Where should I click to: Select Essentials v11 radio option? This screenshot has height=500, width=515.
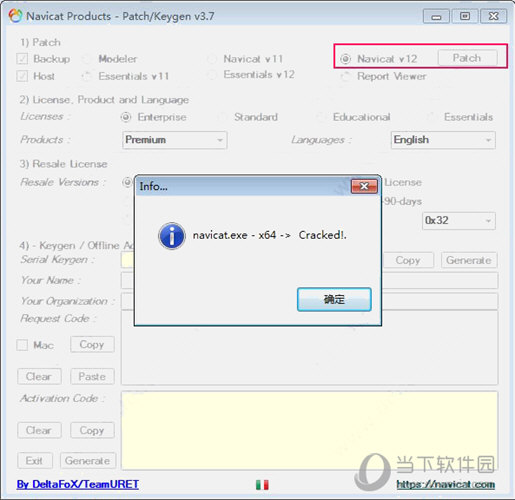coord(87,76)
